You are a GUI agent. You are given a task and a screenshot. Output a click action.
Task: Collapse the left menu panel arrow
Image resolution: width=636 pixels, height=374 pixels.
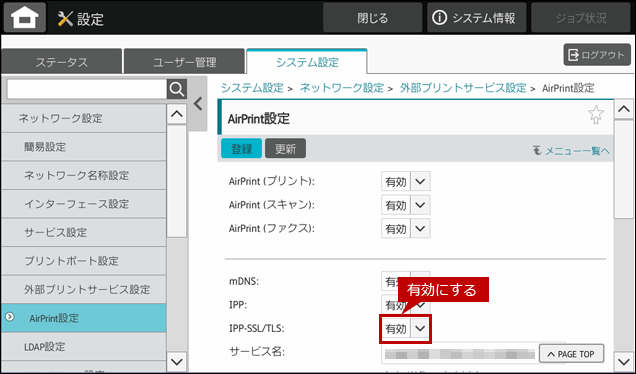(x=198, y=104)
